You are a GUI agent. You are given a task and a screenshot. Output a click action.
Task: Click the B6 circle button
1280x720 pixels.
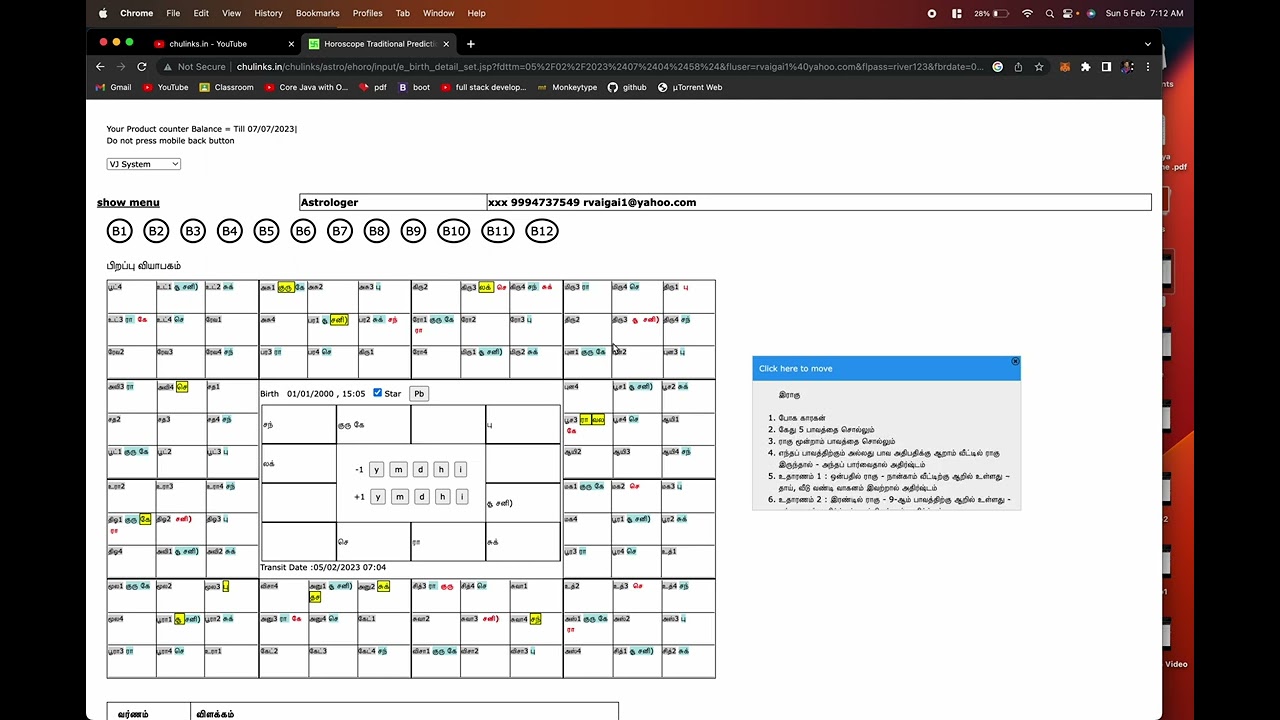click(303, 231)
